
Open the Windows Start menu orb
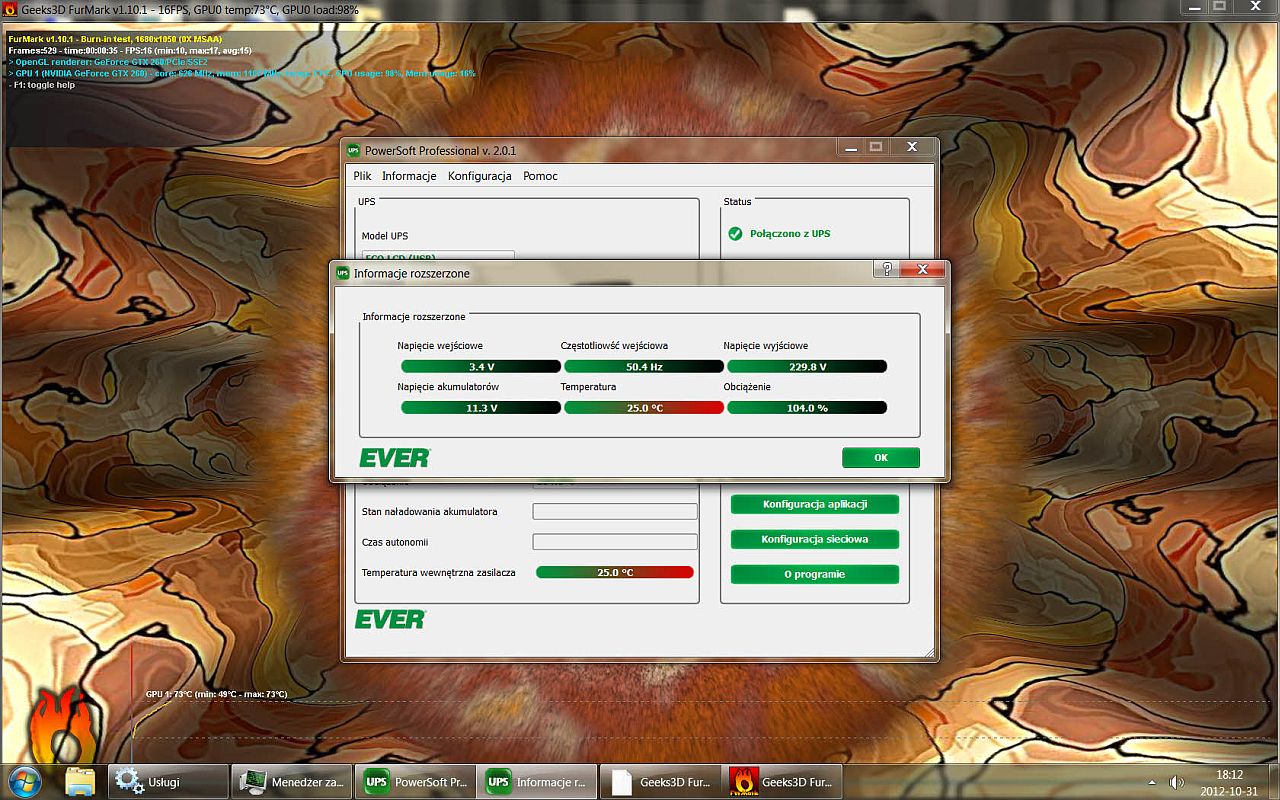coord(24,781)
